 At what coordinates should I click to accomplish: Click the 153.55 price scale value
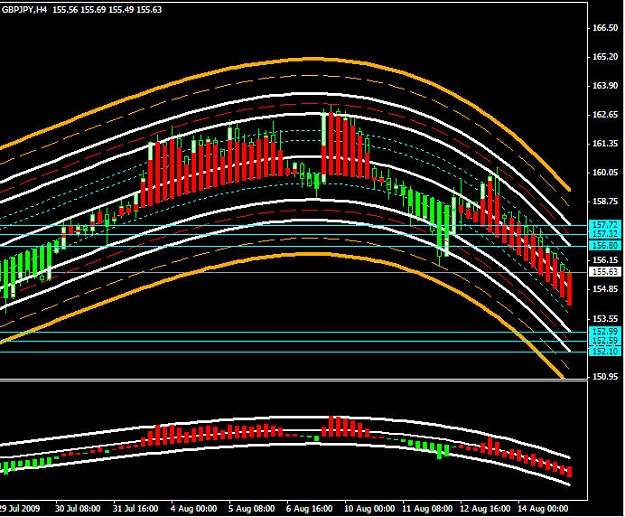(605, 318)
